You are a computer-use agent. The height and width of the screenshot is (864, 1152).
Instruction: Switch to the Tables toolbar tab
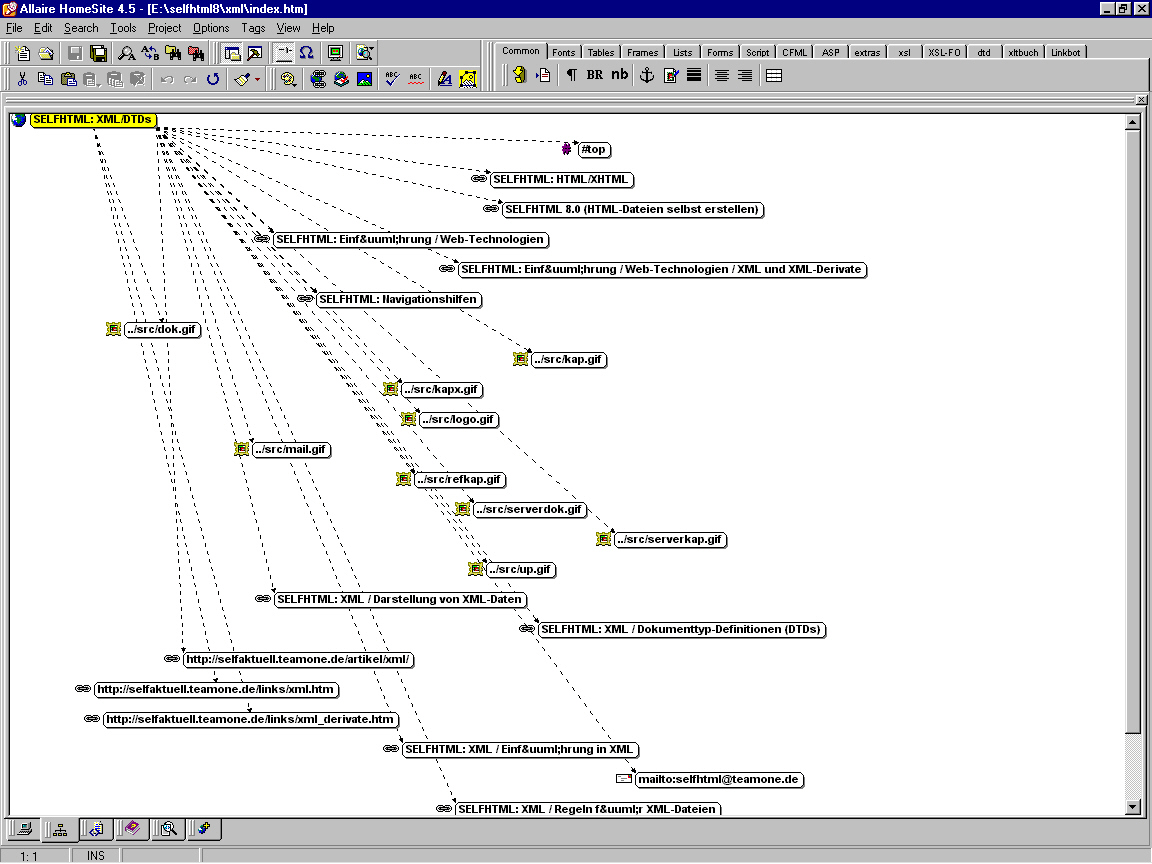pyautogui.click(x=601, y=52)
